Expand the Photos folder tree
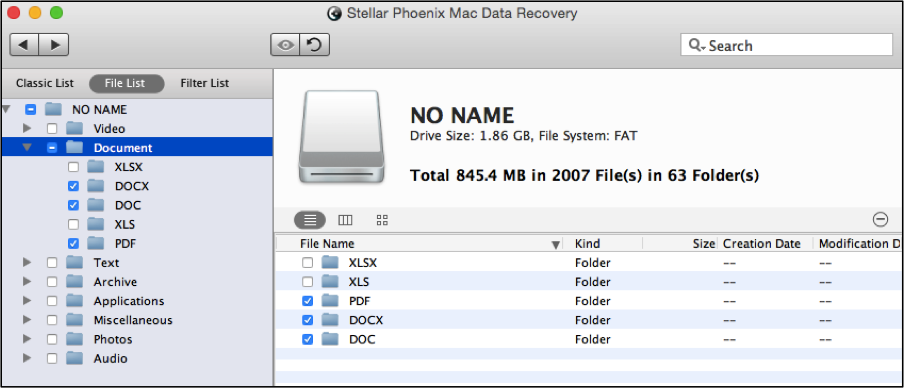This screenshot has width=904, height=388. click(x=27, y=339)
